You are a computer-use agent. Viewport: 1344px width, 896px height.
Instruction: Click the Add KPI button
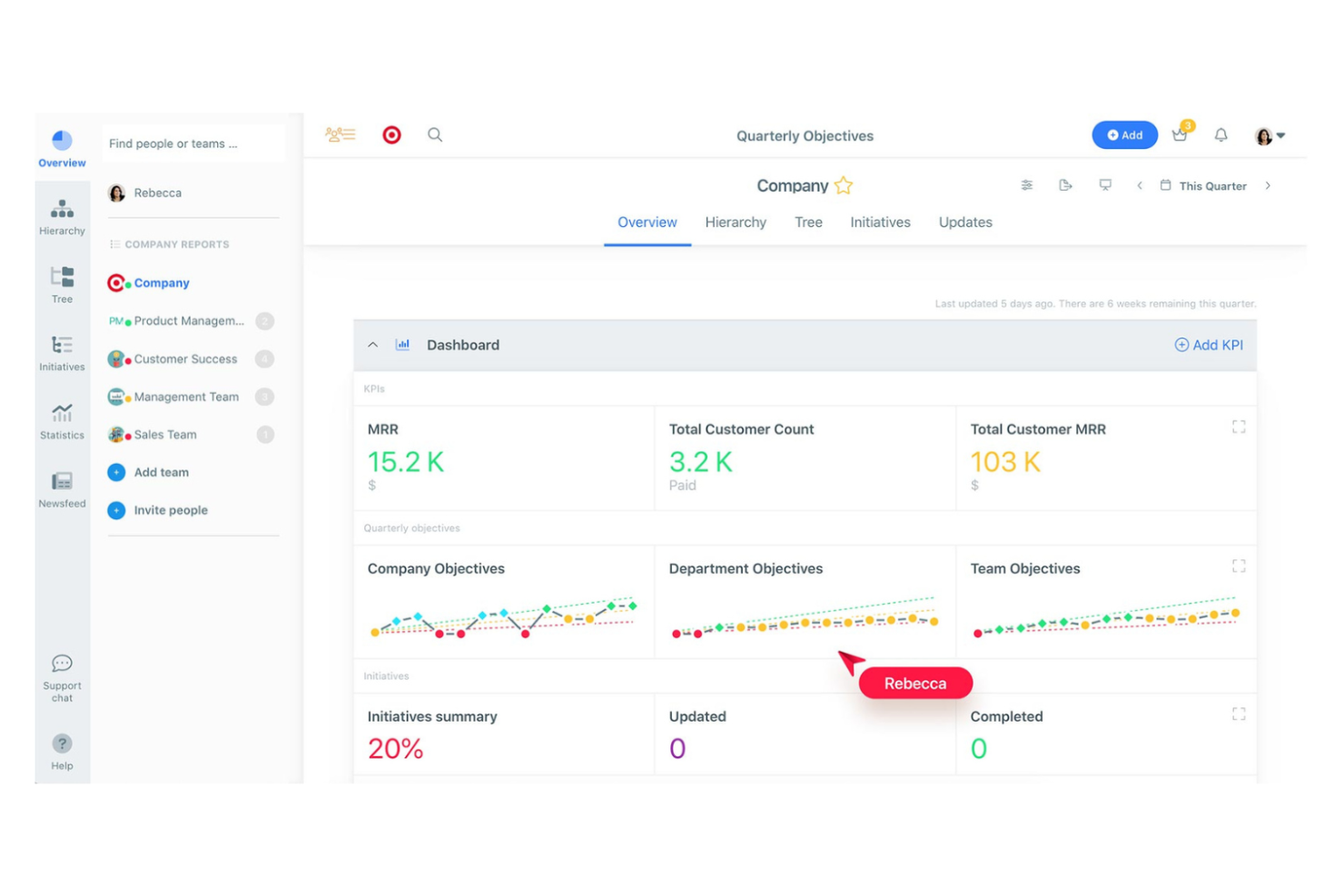point(1208,345)
